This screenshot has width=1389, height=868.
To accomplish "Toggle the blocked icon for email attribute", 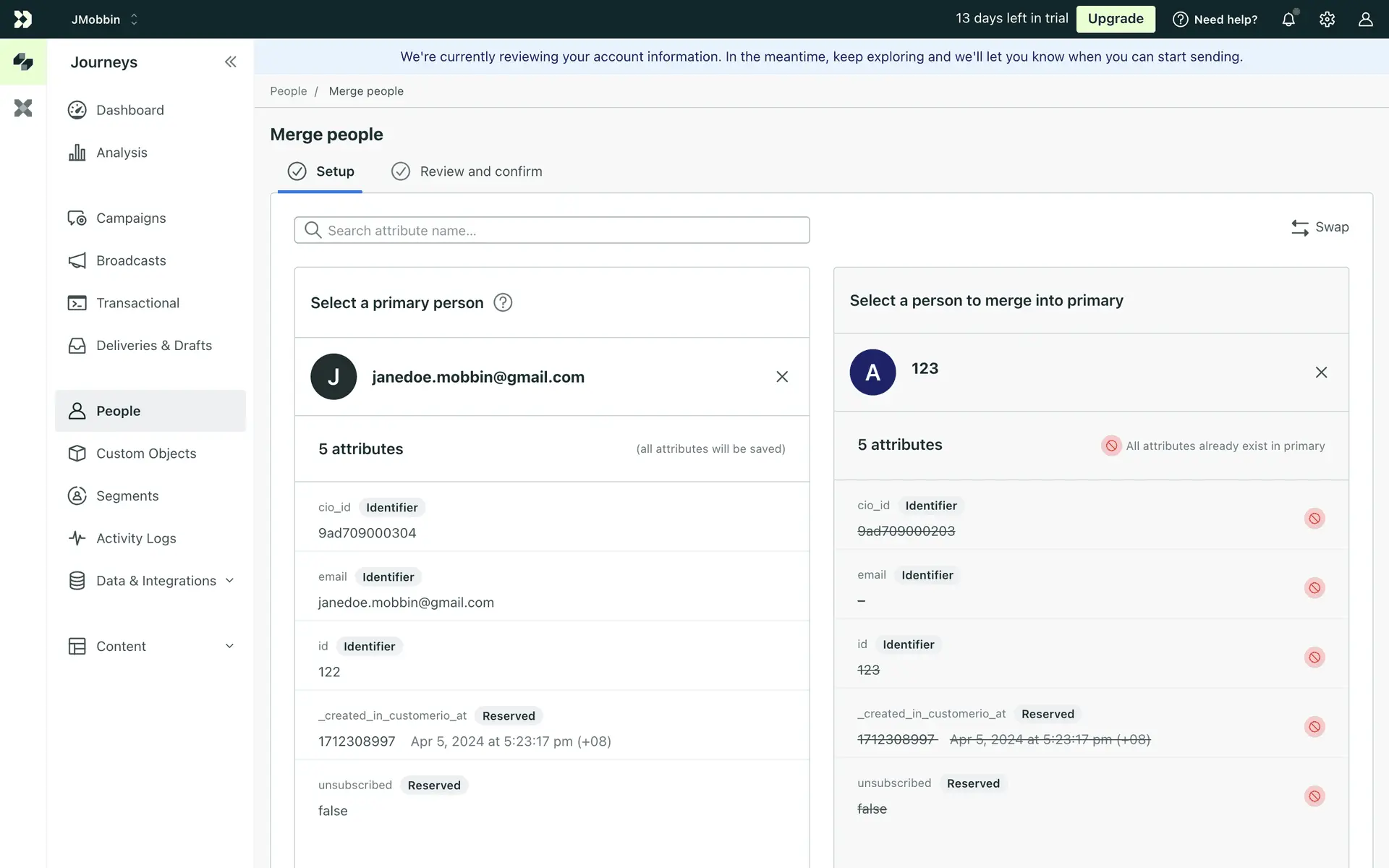I will coord(1314,588).
